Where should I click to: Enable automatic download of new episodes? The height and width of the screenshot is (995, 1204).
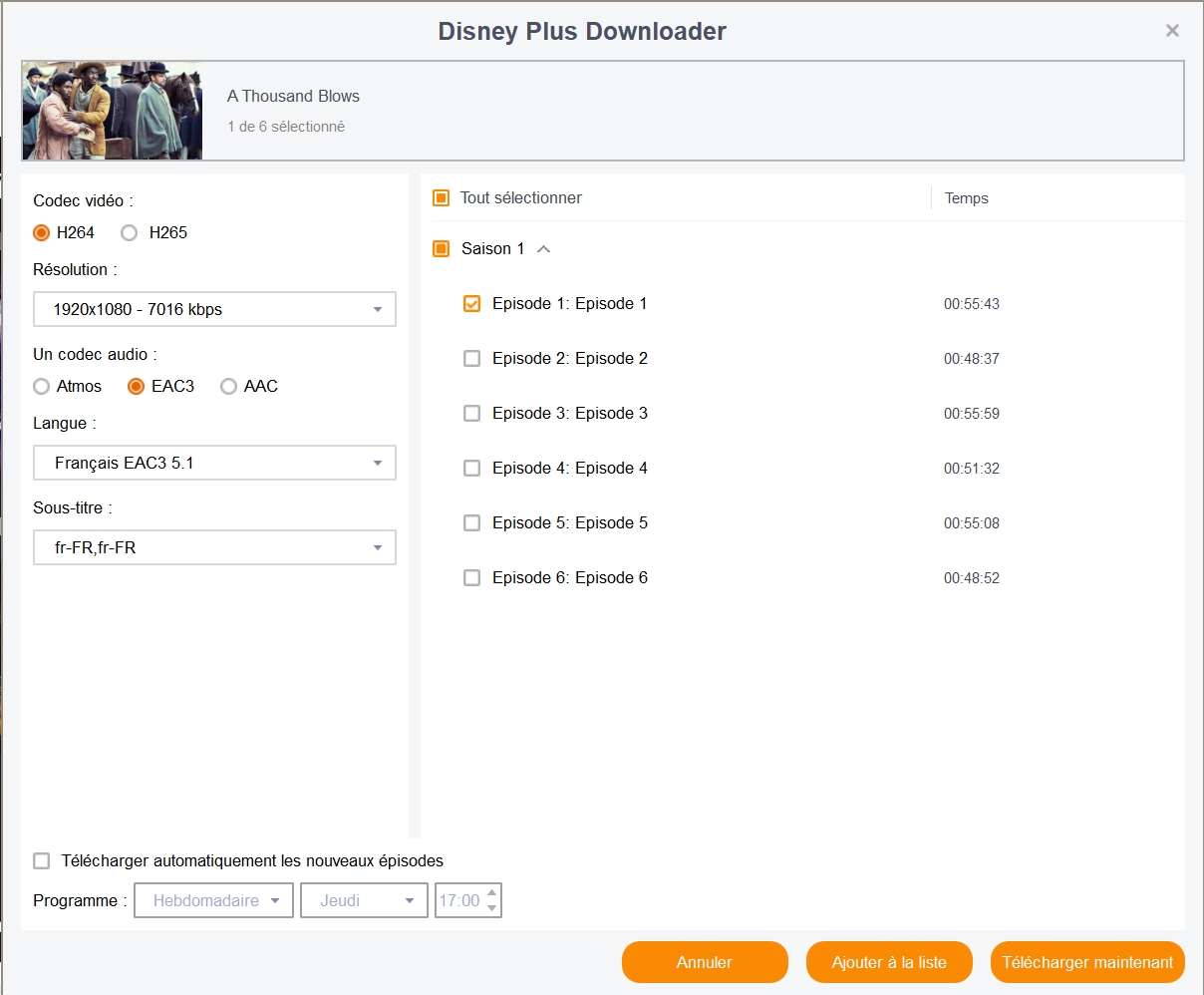(x=42, y=860)
